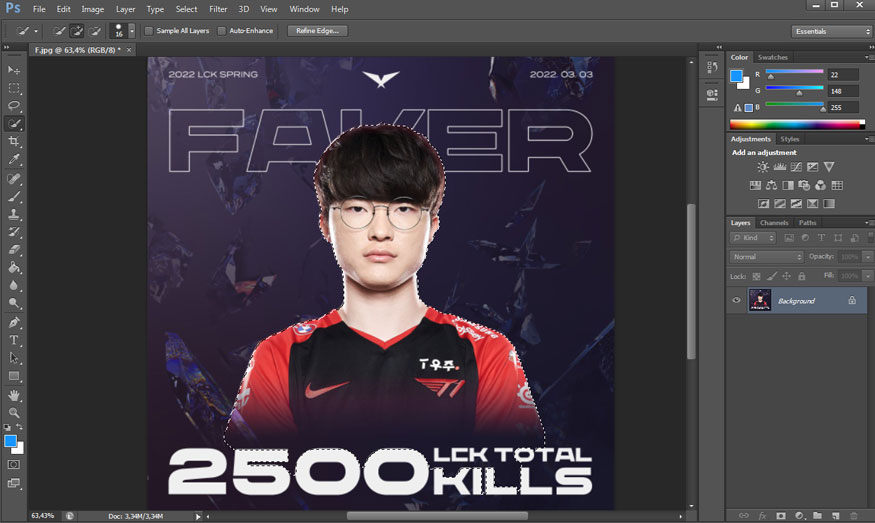875x523 pixels.
Task: Click the foreground color swatch in Color panel
Action: click(737, 76)
